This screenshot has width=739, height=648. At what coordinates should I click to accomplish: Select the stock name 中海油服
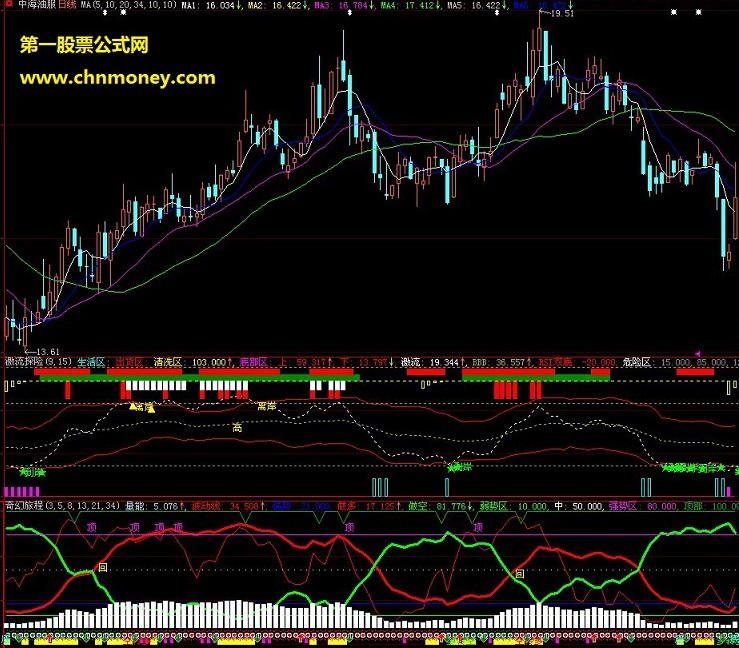point(36,5)
